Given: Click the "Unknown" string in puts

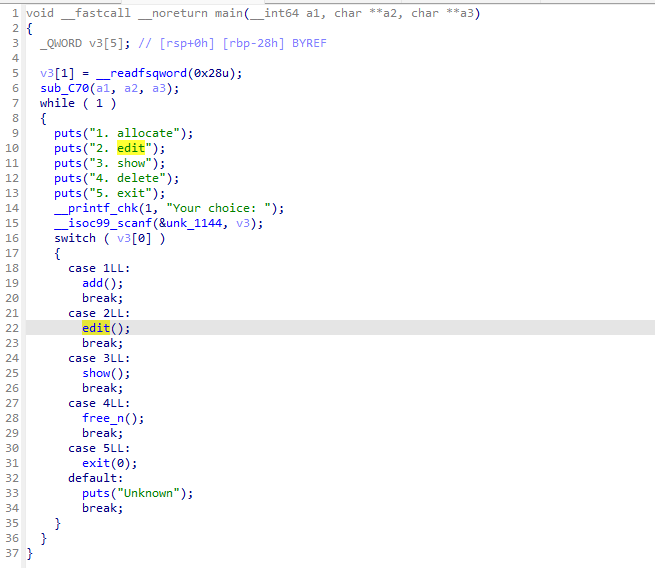Looking at the screenshot, I should (x=154, y=493).
